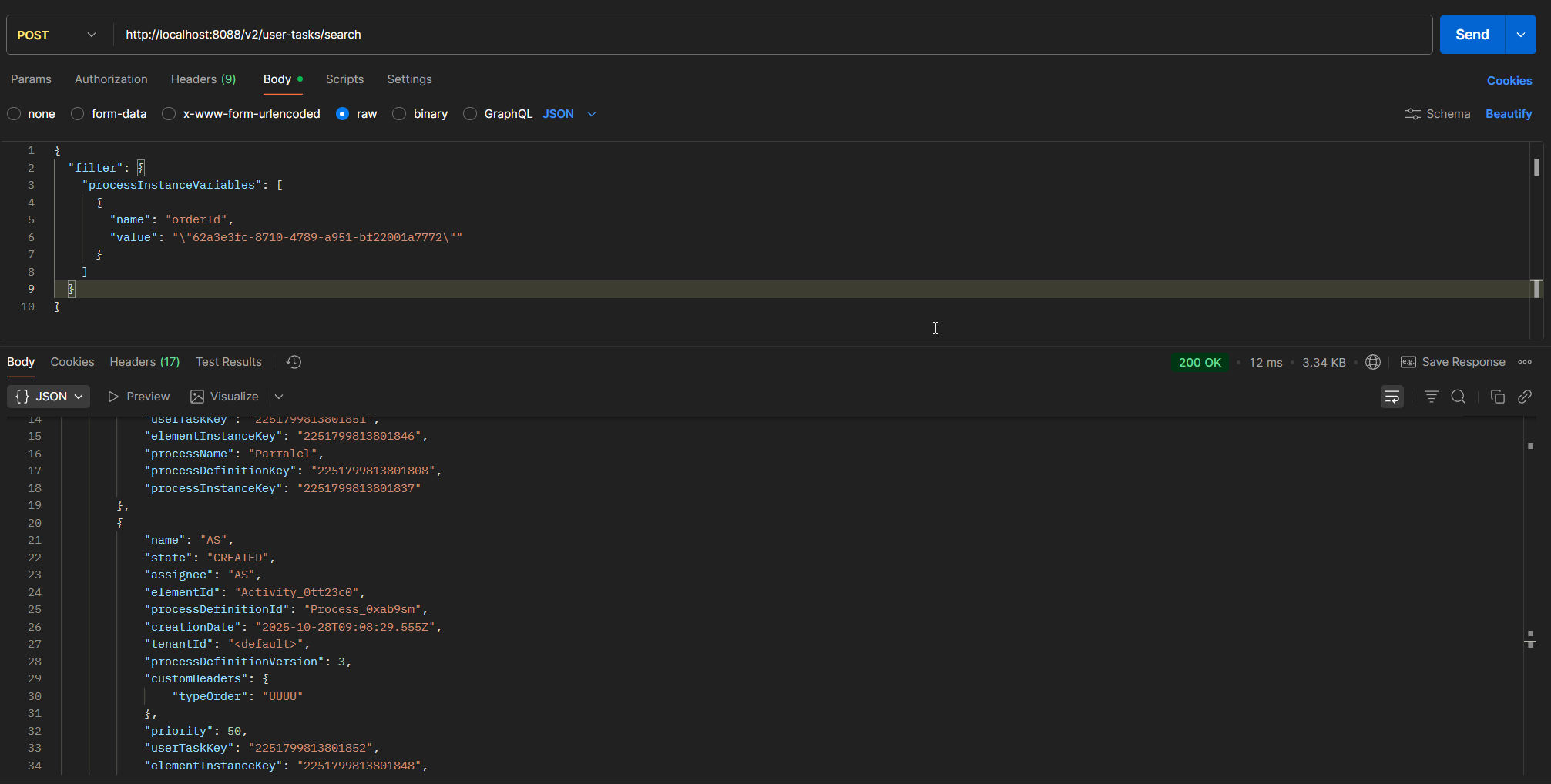Search in the response body
Screen dimensions: 1551x784
(1458, 397)
